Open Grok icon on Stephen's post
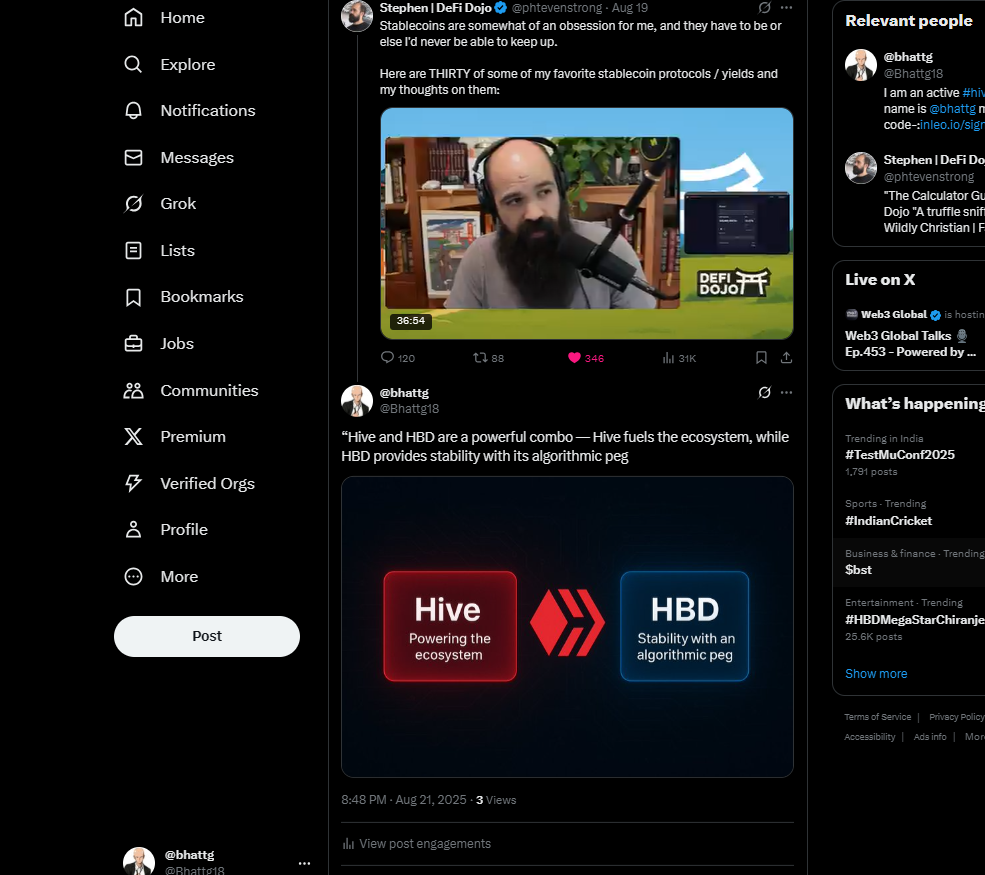985x875 pixels. coord(765,8)
